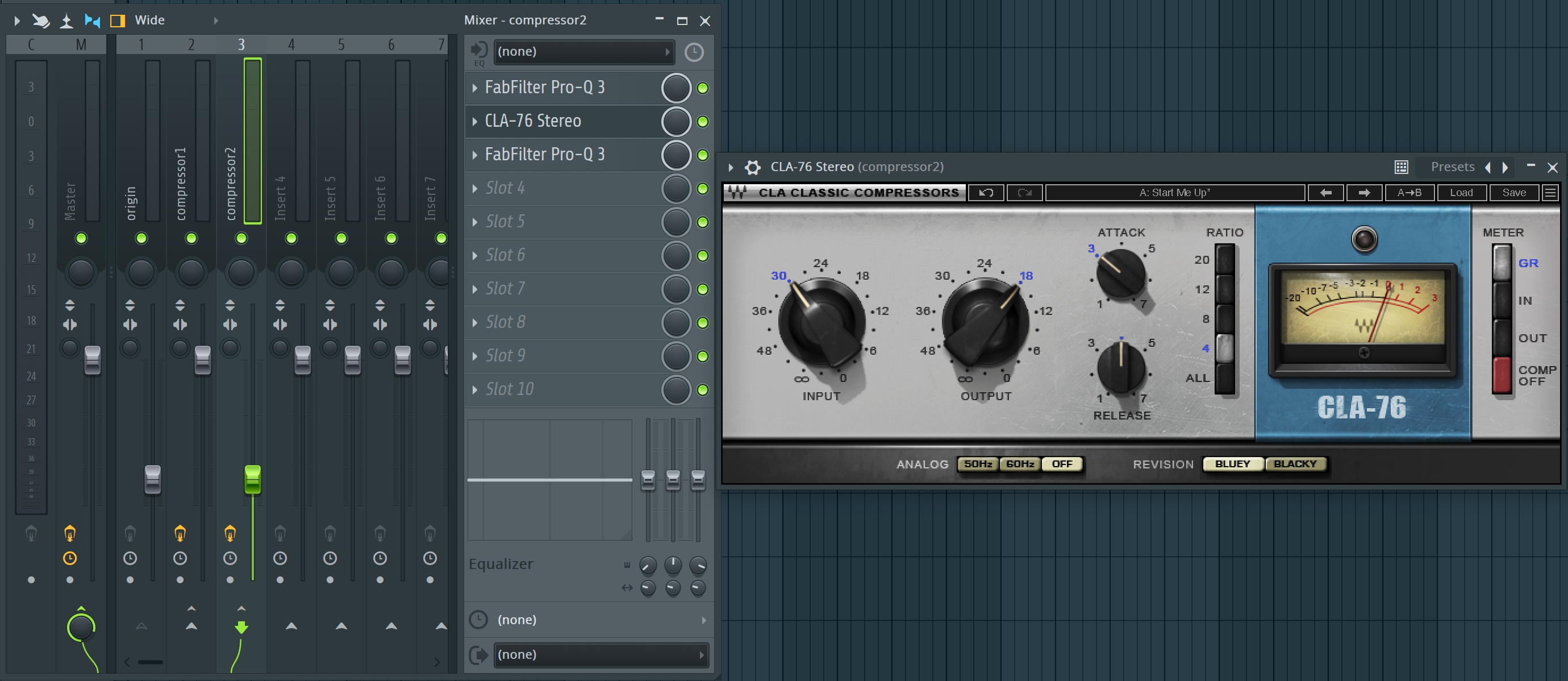
Task: Click the track level meter view icon
Action: click(x=66, y=22)
